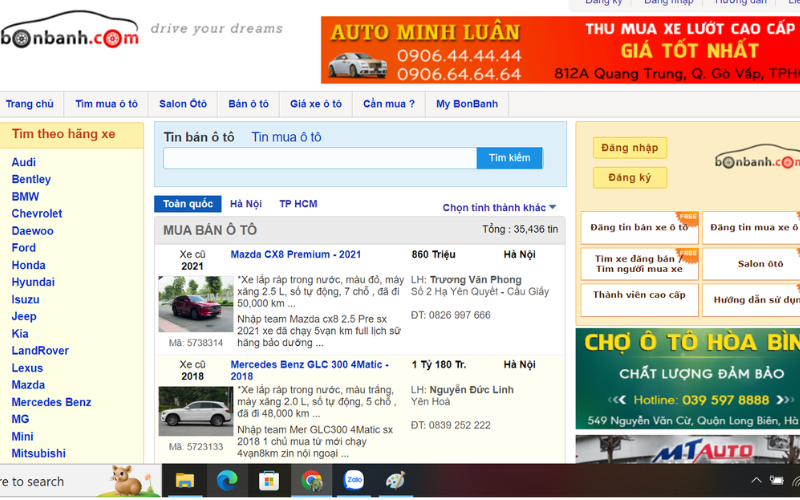800x500 pixels.
Task: Browse Mercedes Benz cars in the sidebar
Action: click(52, 402)
